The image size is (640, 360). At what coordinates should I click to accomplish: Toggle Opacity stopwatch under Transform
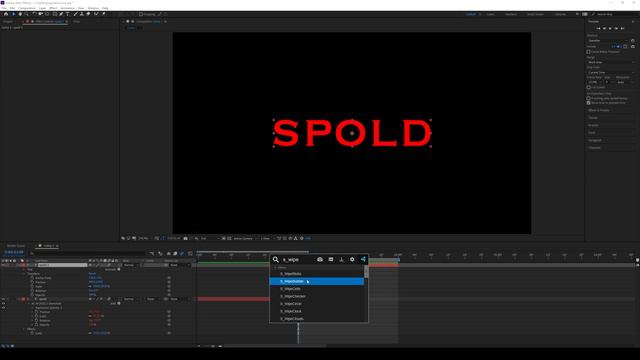32,295
